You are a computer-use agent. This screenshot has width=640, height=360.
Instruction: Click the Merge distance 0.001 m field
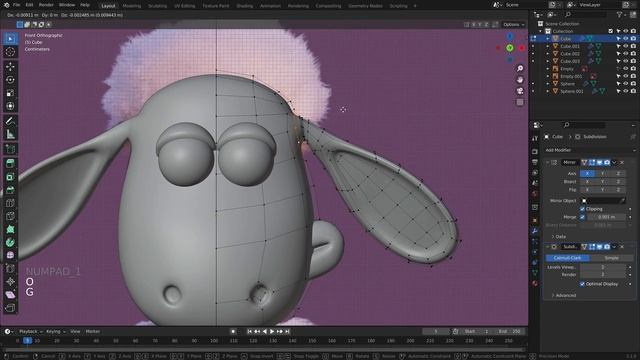coord(606,217)
